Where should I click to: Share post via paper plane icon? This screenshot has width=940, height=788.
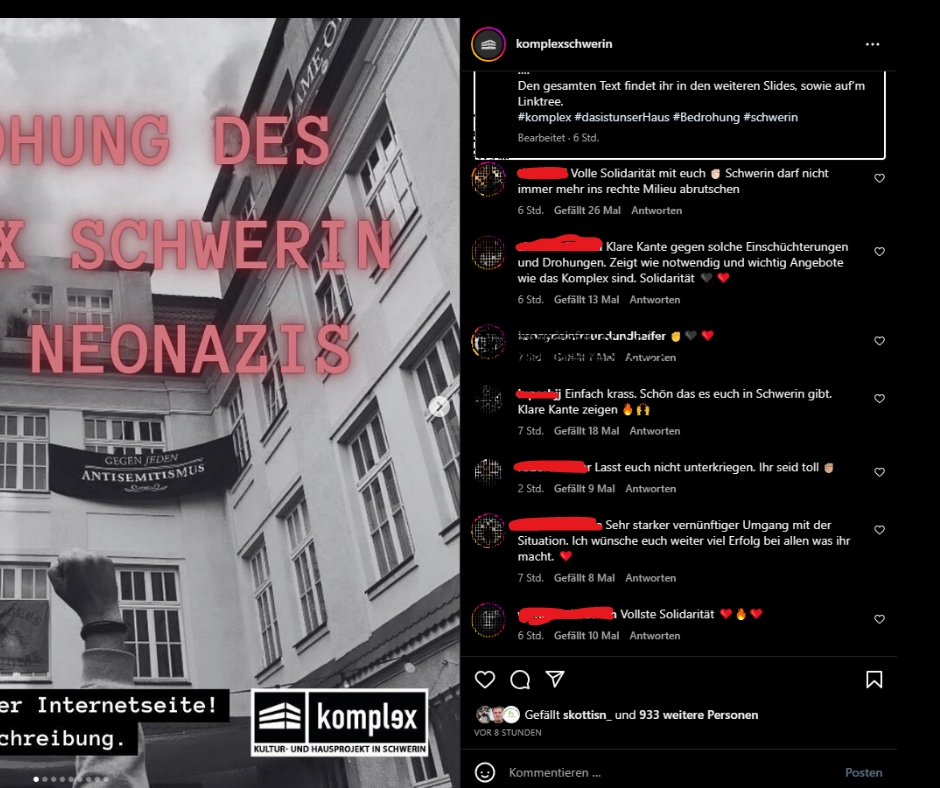click(555, 679)
